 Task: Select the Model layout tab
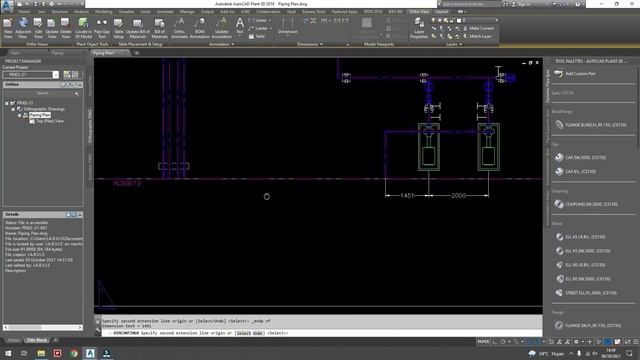click(x=13, y=340)
